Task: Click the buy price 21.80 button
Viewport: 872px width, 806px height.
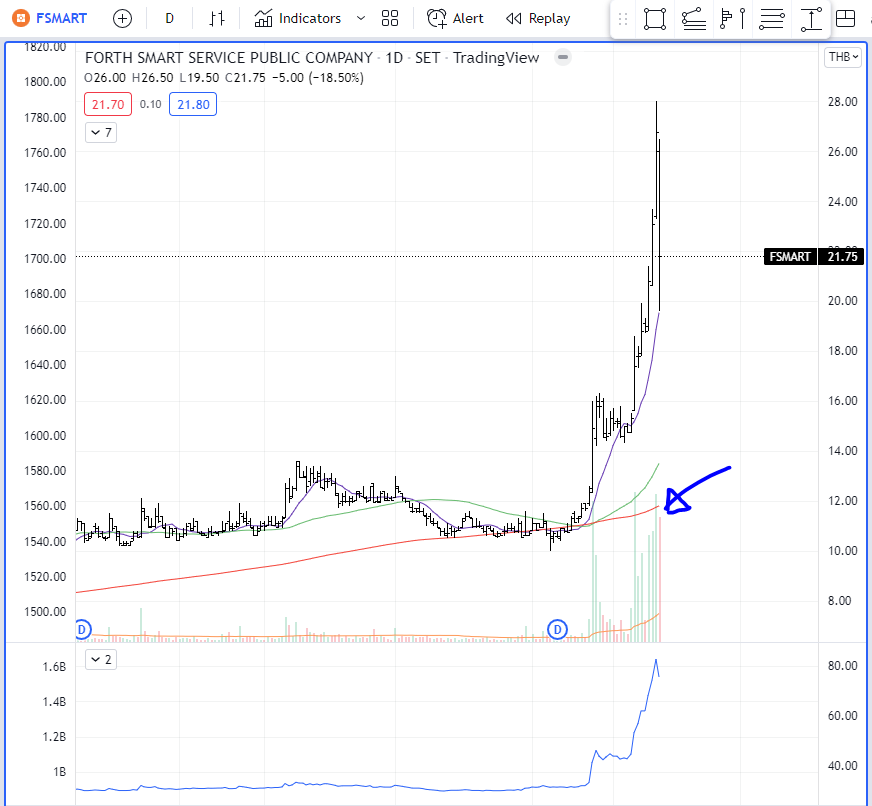Action: 193,105
